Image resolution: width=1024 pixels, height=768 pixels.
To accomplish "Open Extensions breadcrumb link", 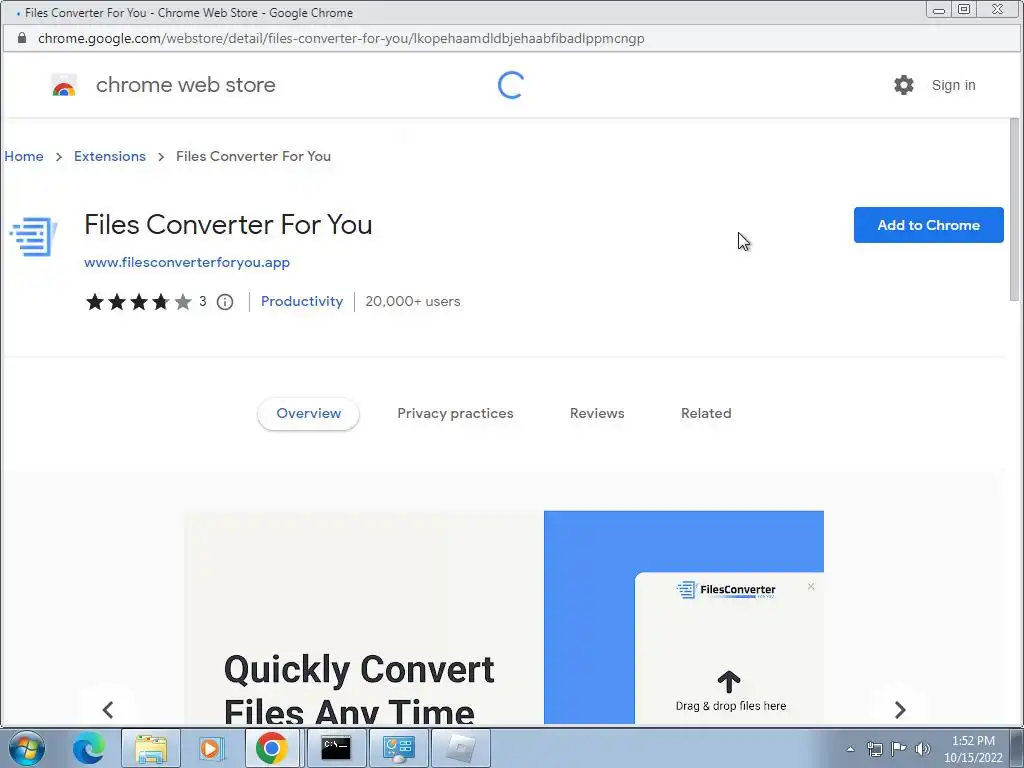I will point(110,156).
